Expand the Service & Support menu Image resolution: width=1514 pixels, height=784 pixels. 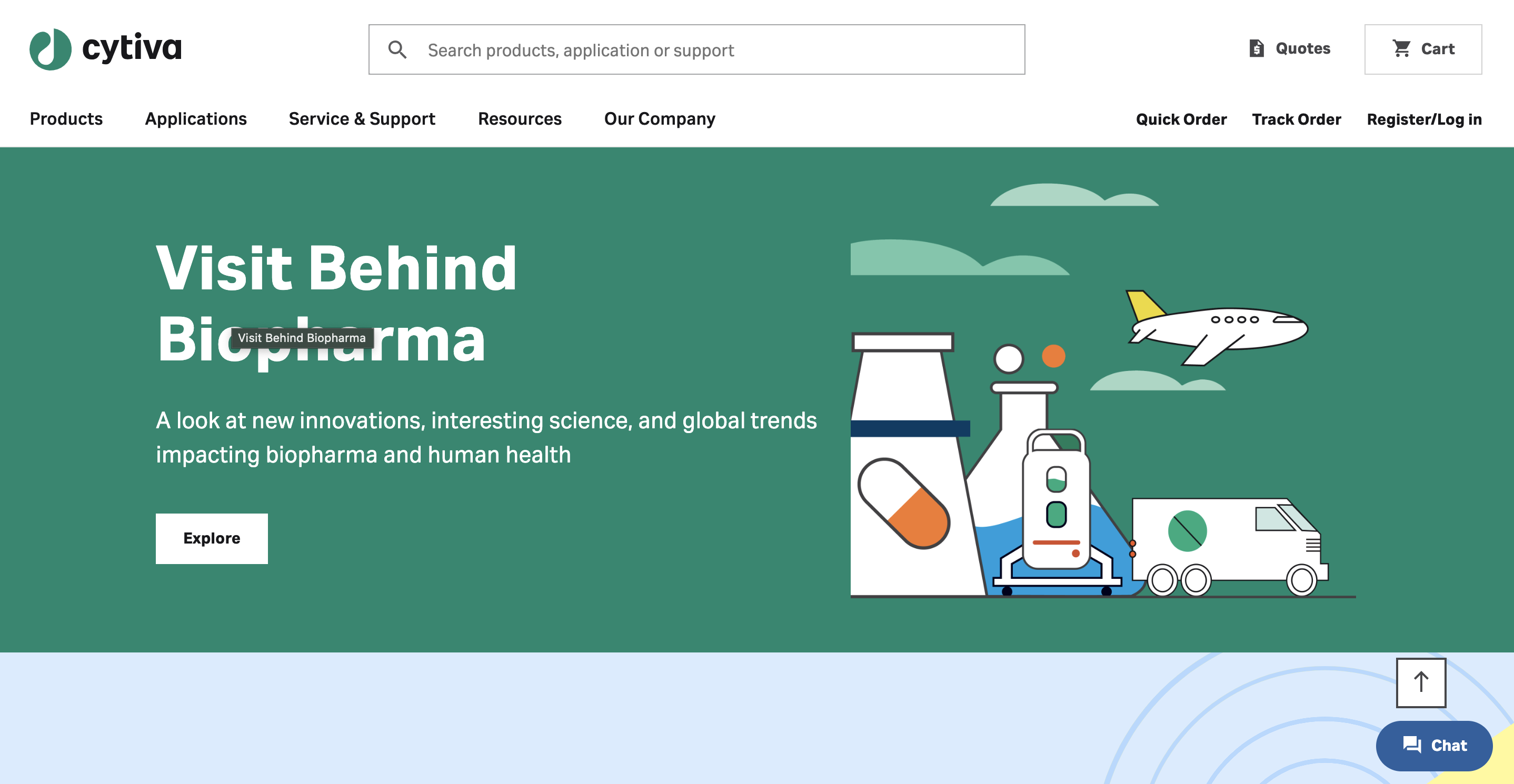pyautogui.click(x=361, y=118)
